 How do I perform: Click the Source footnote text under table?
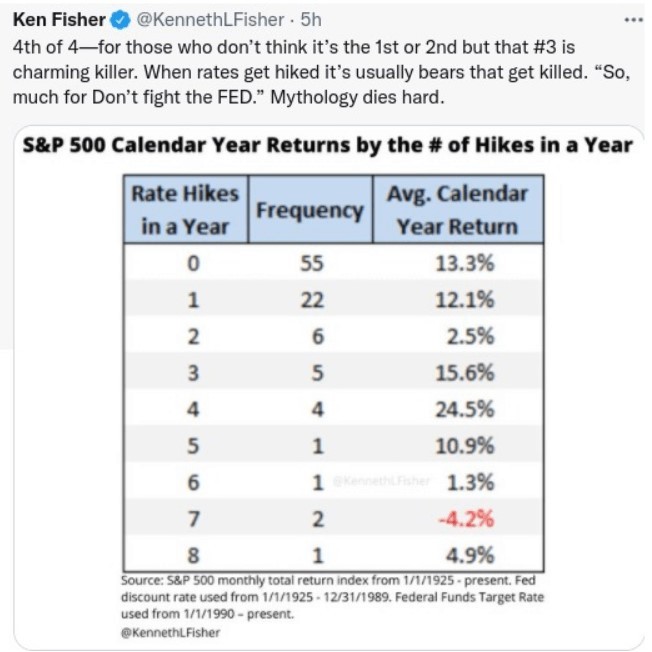pyautogui.click(x=328, y=596)
